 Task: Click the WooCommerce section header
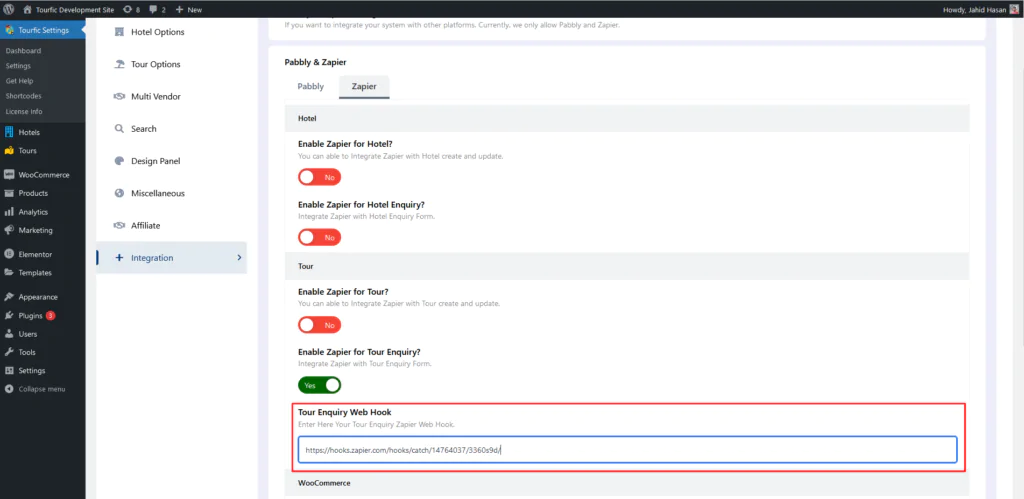[x=627, y=483]
